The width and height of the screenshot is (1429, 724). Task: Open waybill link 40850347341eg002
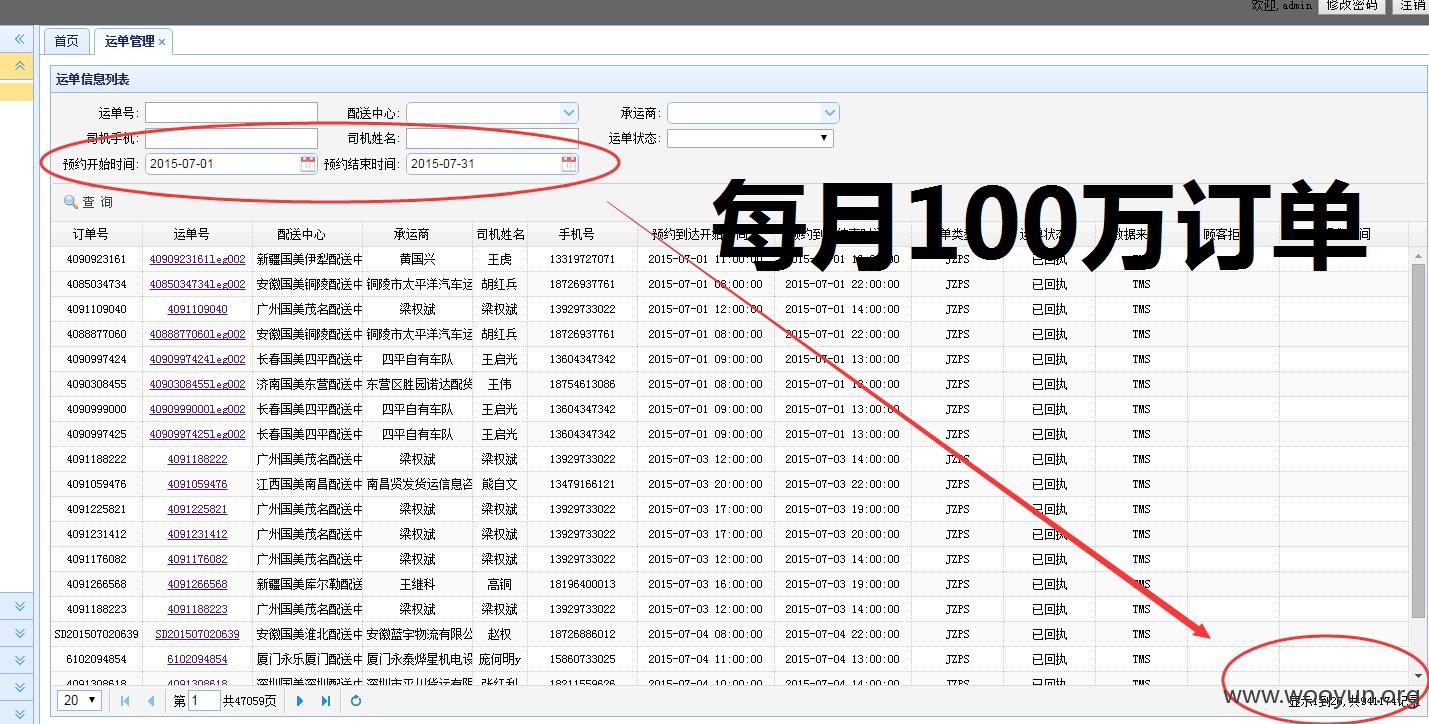tap(197, 284)
